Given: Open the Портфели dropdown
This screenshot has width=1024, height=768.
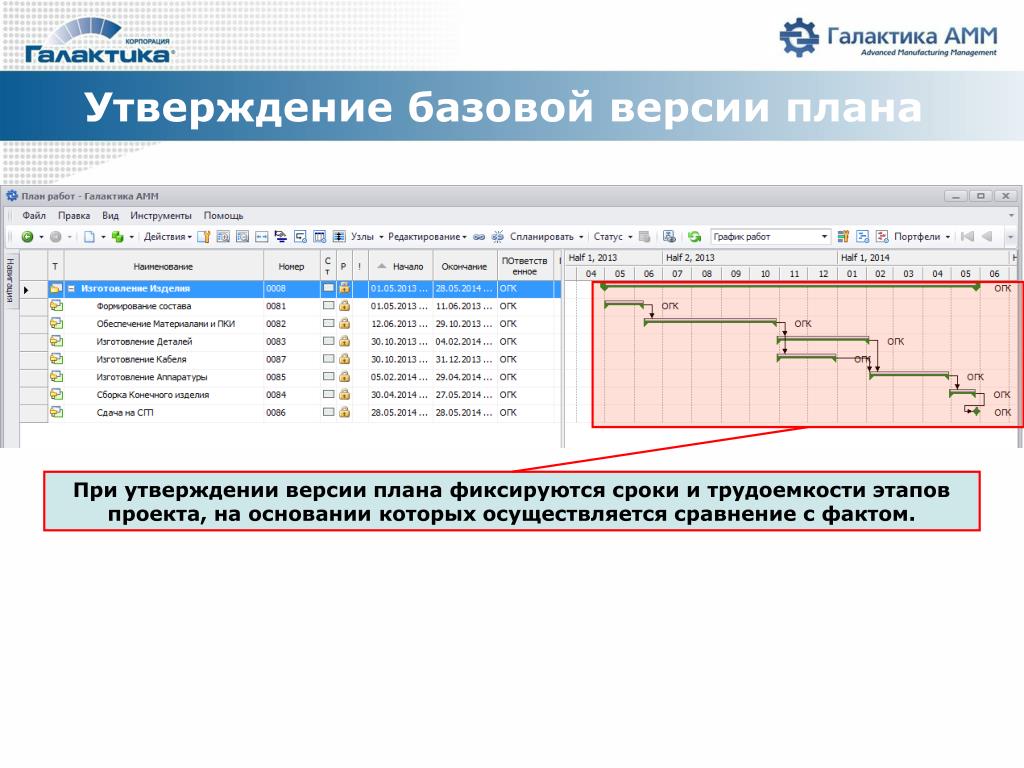Looking at the screenshot, I should coord(921,236).
